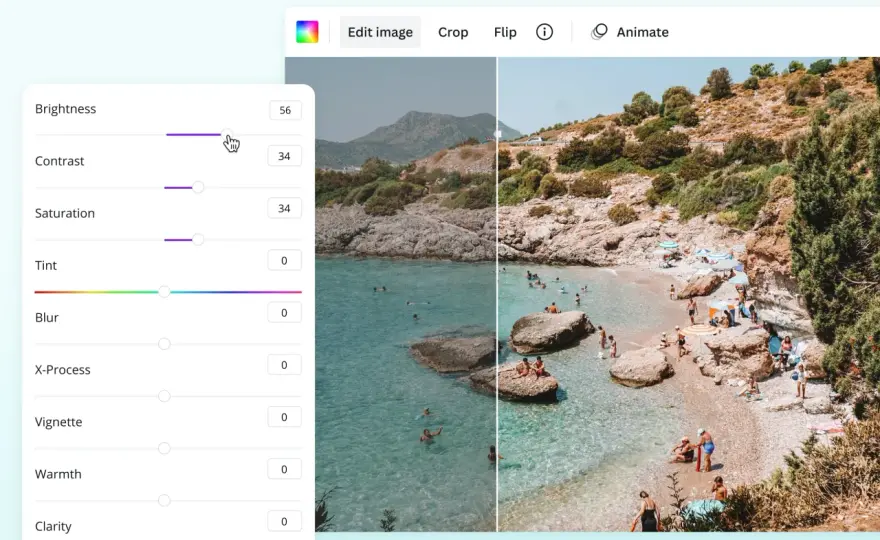This screenshot has width=880, height=540.
Task: Focus the Tint value input box
Action: pos(285,260)
